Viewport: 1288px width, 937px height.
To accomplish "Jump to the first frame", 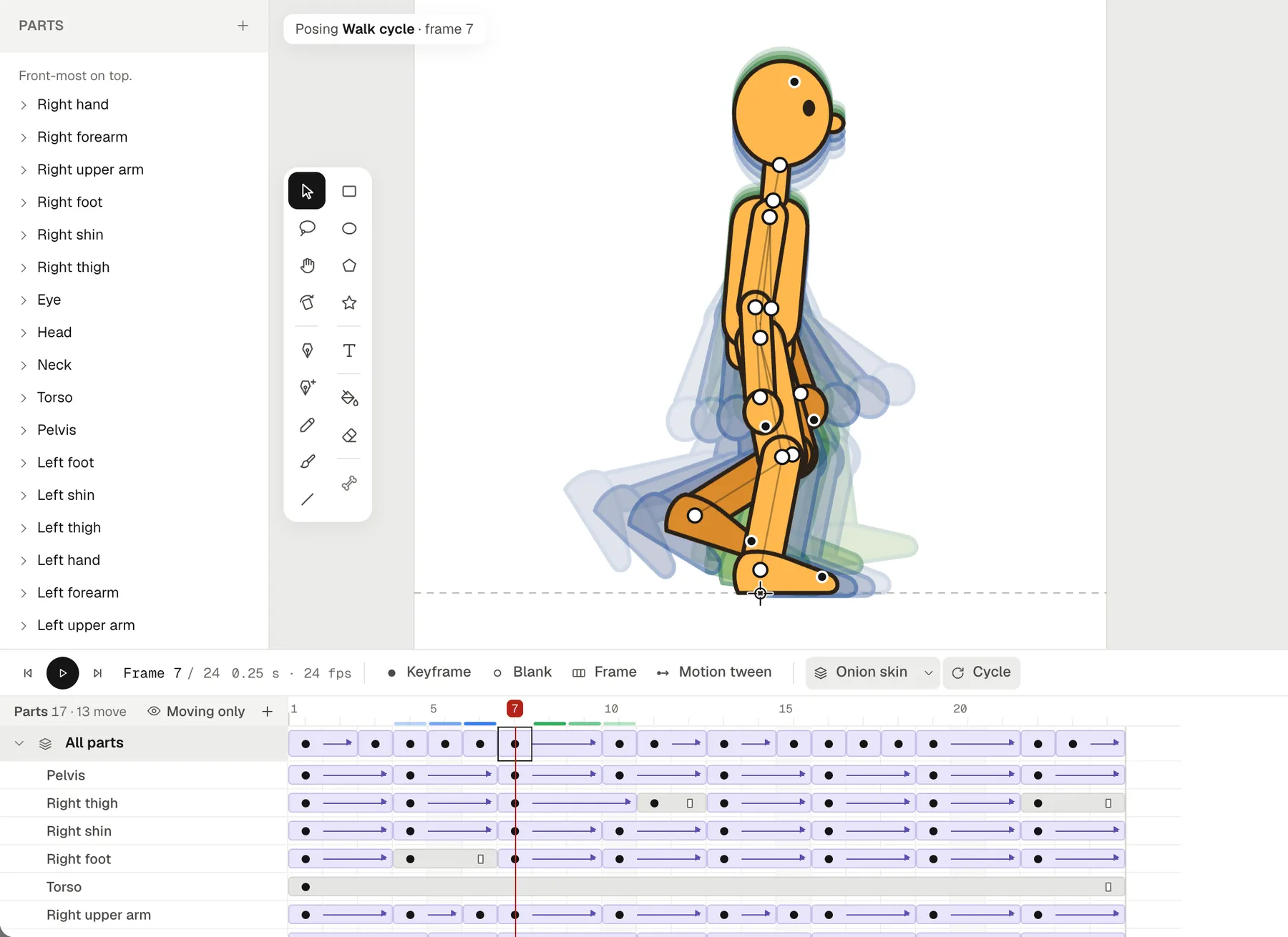I will [28, 673].
